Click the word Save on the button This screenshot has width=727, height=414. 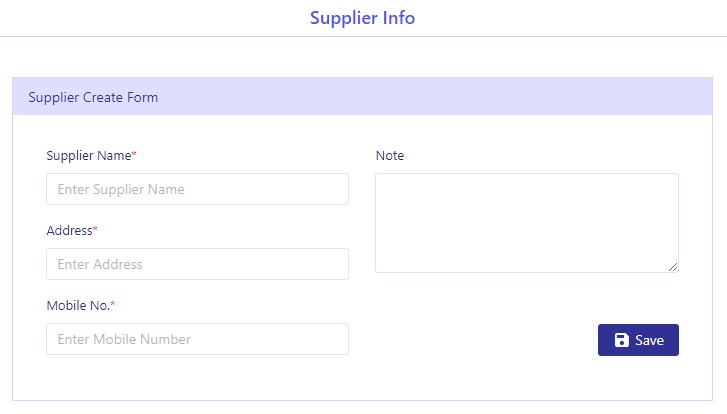(x=650, y=341)
